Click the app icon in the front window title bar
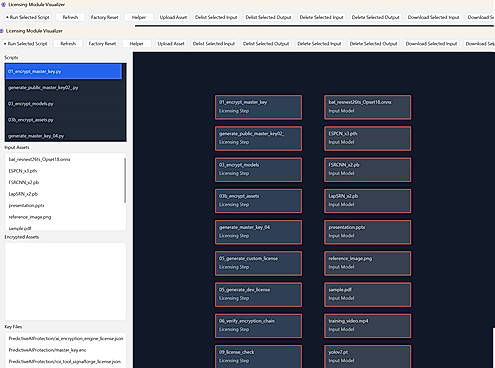495x368 pixels. (2, 31)
